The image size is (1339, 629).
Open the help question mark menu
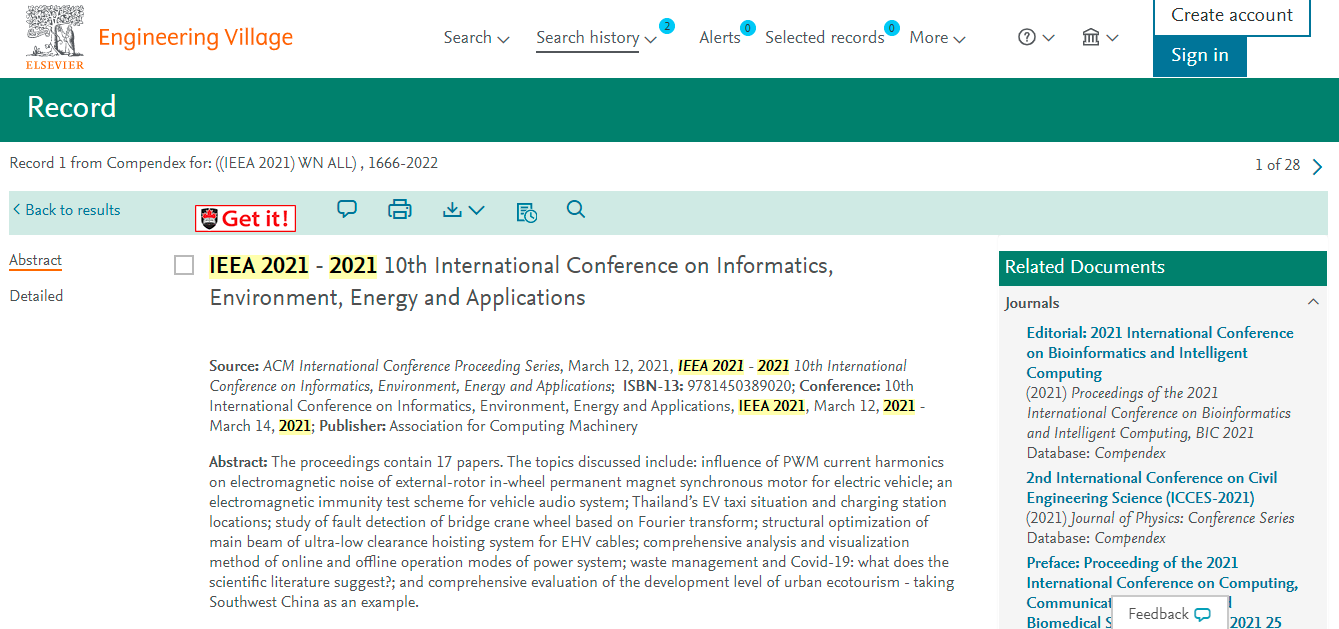click(x=1036, y=37)
